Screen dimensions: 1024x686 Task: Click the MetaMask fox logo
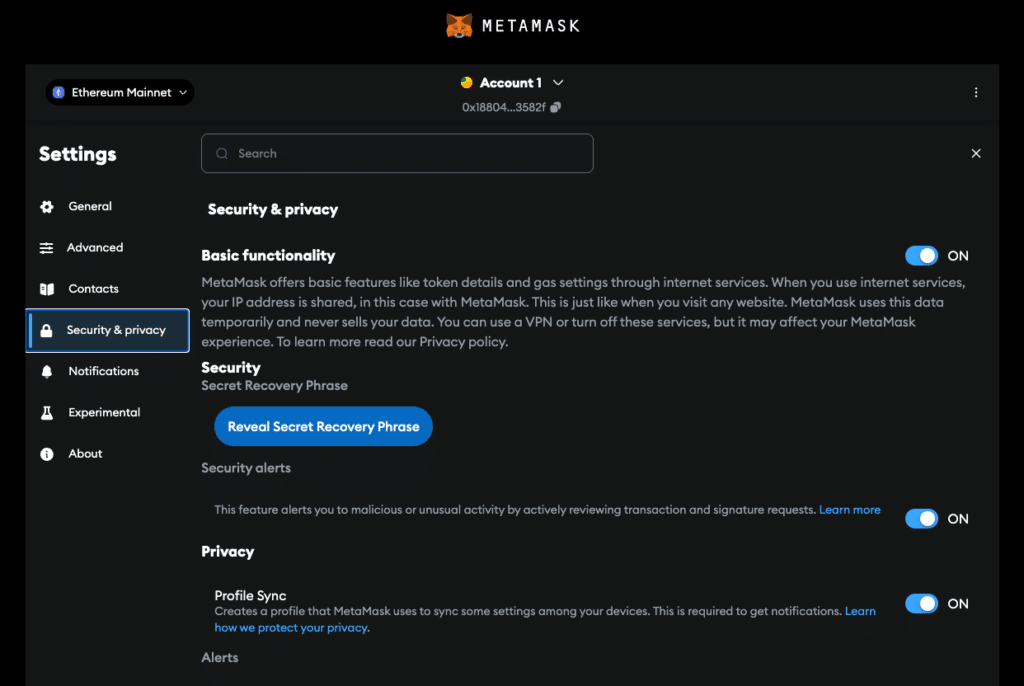(x=459, y=26)
